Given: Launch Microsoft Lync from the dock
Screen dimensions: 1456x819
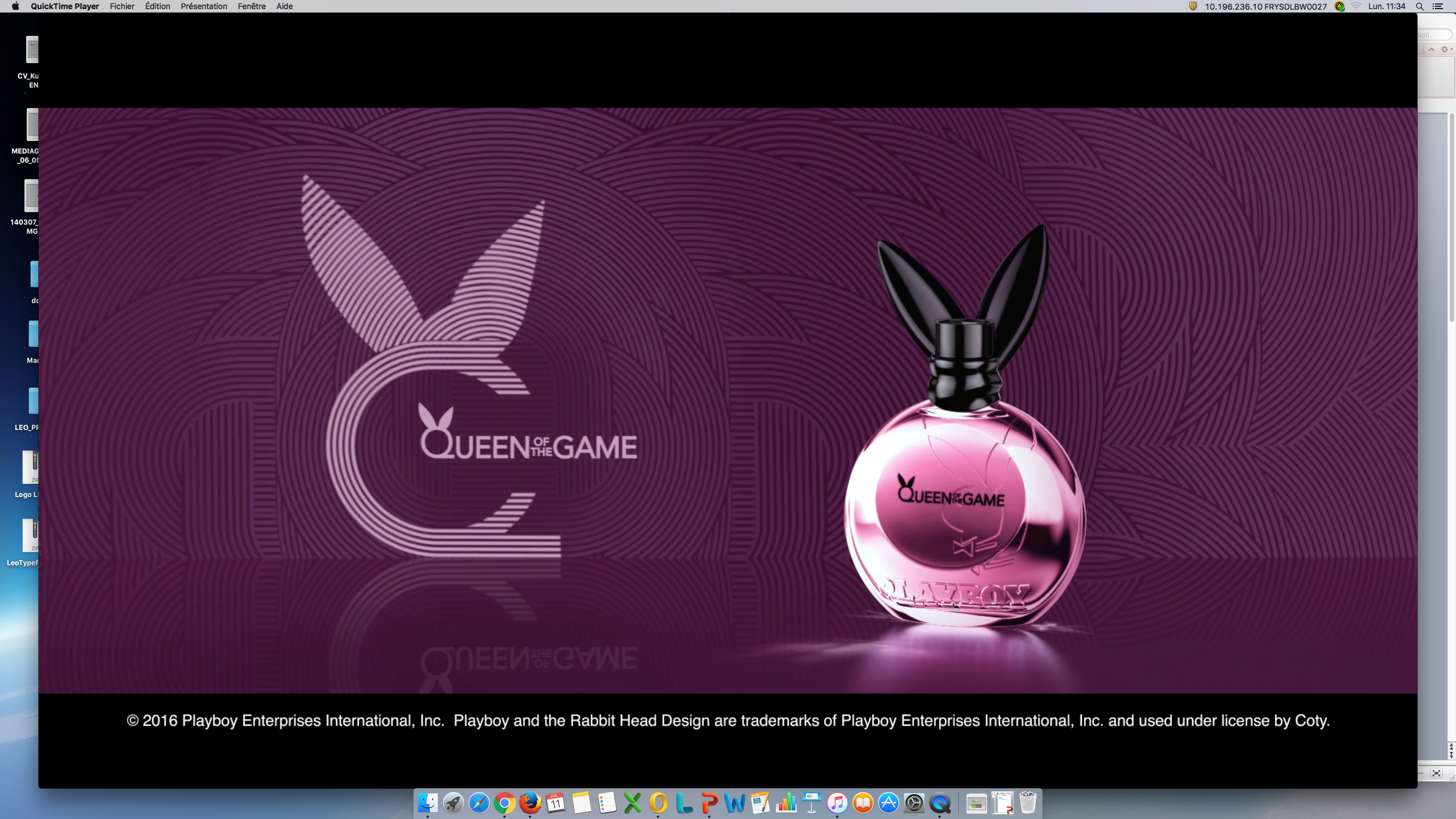Looking at the screenshot, I should (684, 803).
